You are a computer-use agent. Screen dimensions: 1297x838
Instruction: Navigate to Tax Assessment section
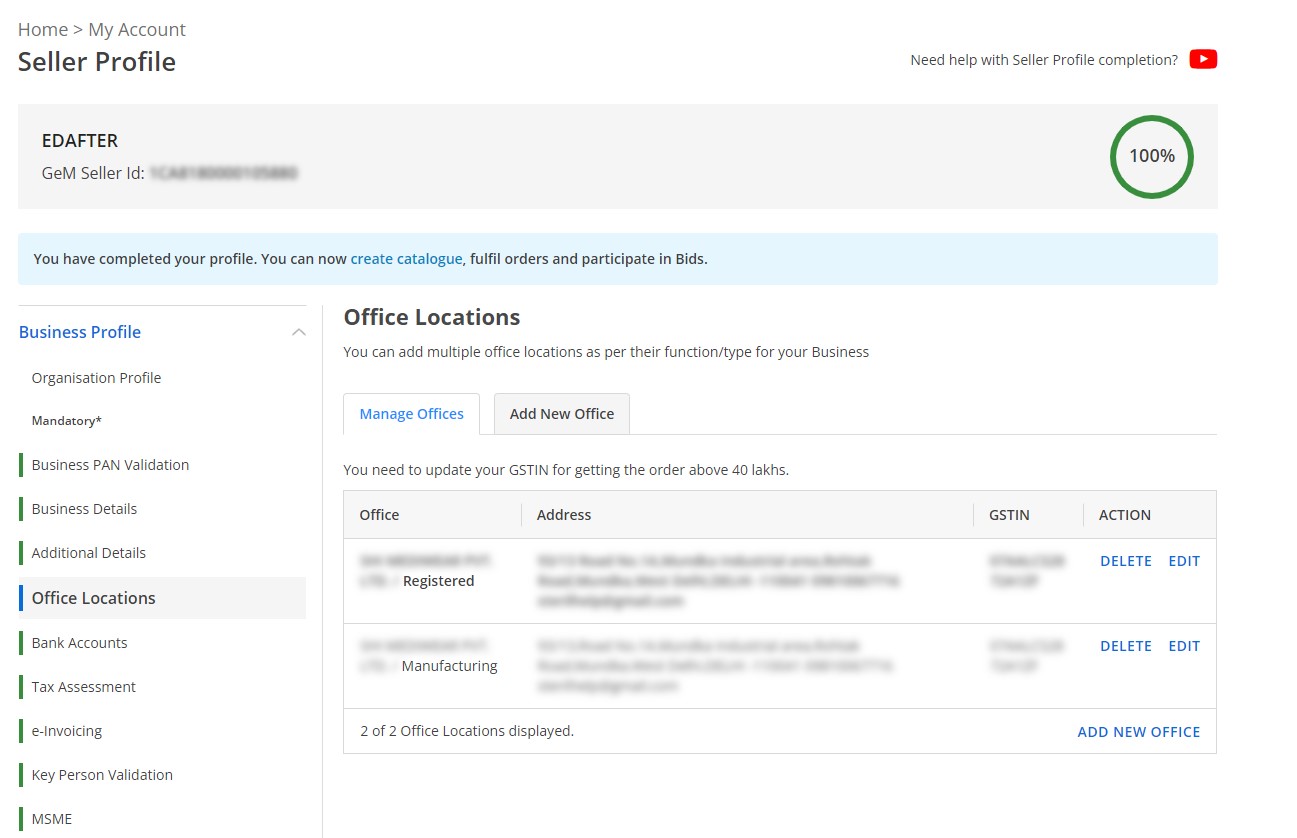83,687
